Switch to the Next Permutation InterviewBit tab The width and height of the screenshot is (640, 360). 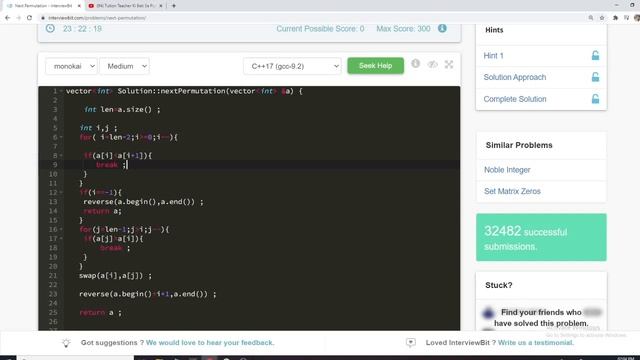pos(43,6)
